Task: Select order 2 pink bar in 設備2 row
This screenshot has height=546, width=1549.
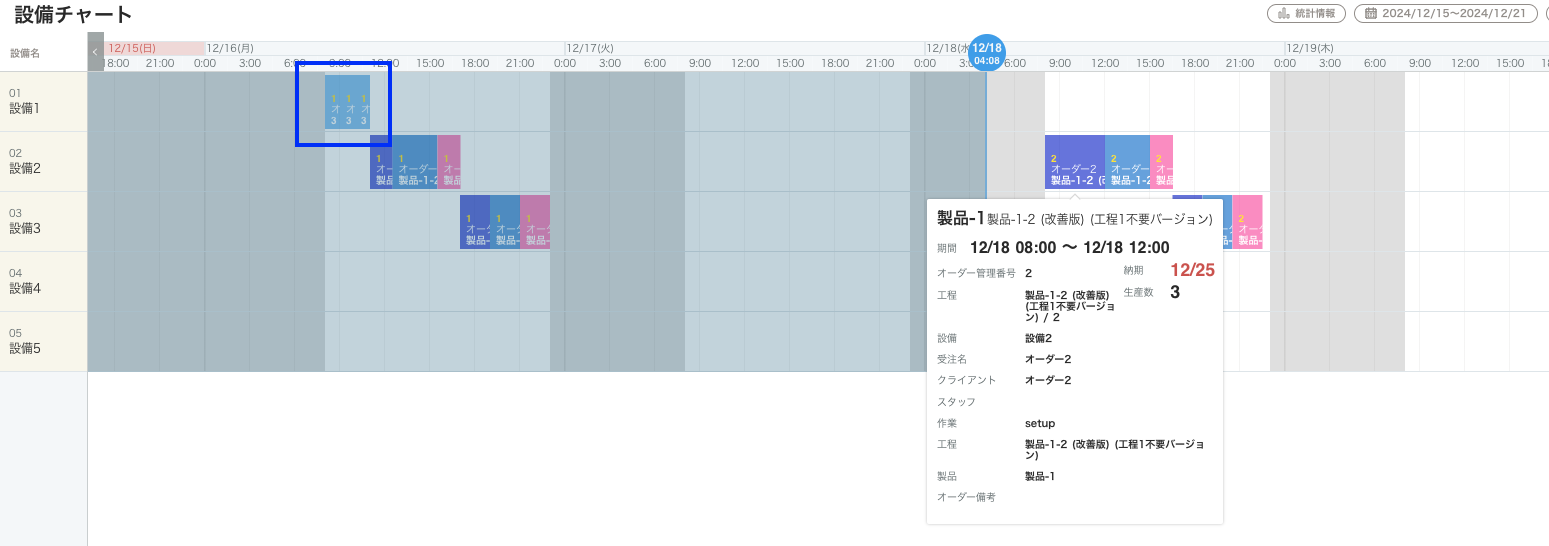Action: tap(1161, 162)
